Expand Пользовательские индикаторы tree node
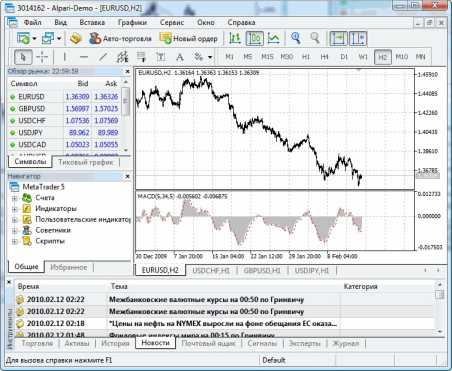The image size is (452, 371). point(14,220)
